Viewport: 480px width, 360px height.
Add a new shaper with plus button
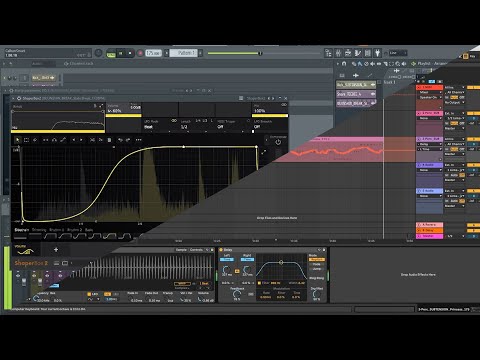click(56, 249)
